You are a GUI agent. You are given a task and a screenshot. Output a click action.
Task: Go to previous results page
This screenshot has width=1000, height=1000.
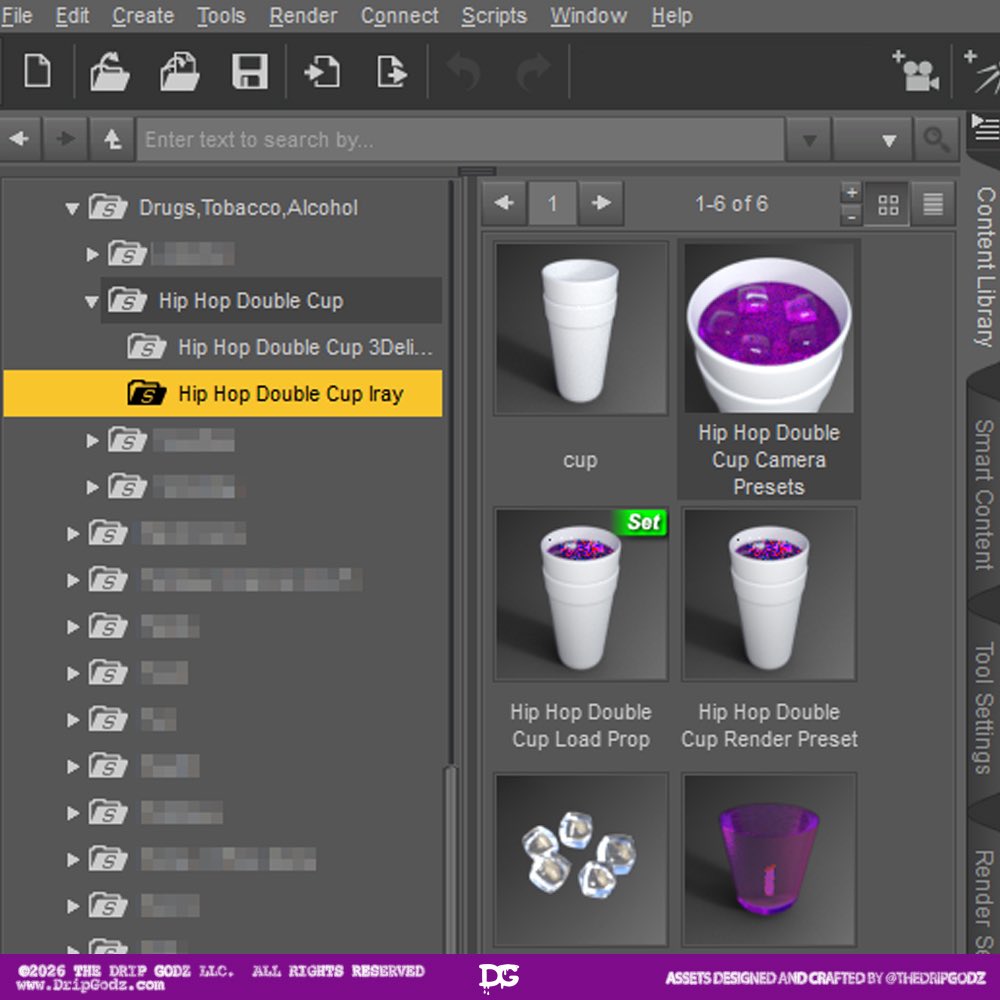point(504,203)
